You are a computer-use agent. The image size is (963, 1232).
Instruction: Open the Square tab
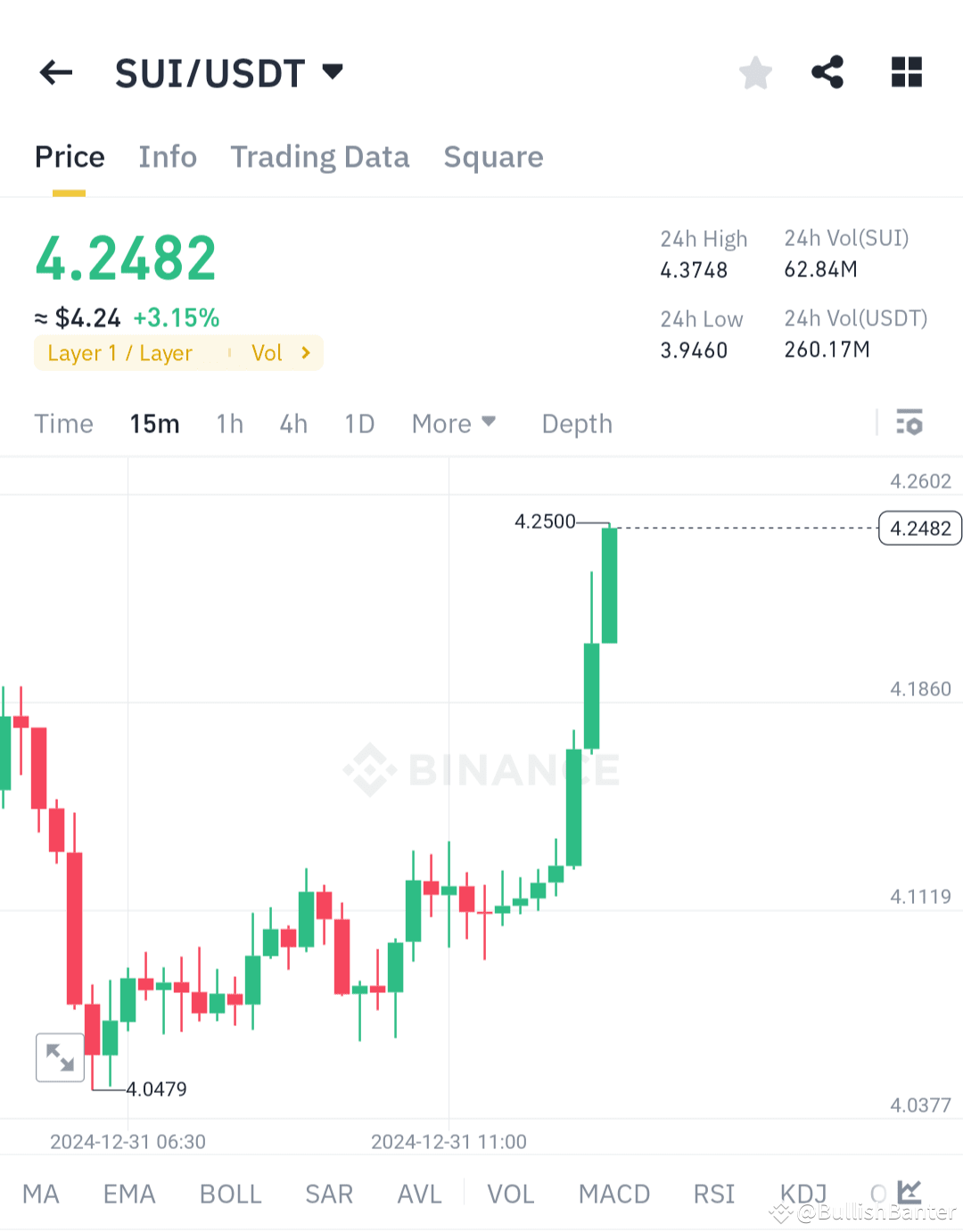(x=493, y=157)
